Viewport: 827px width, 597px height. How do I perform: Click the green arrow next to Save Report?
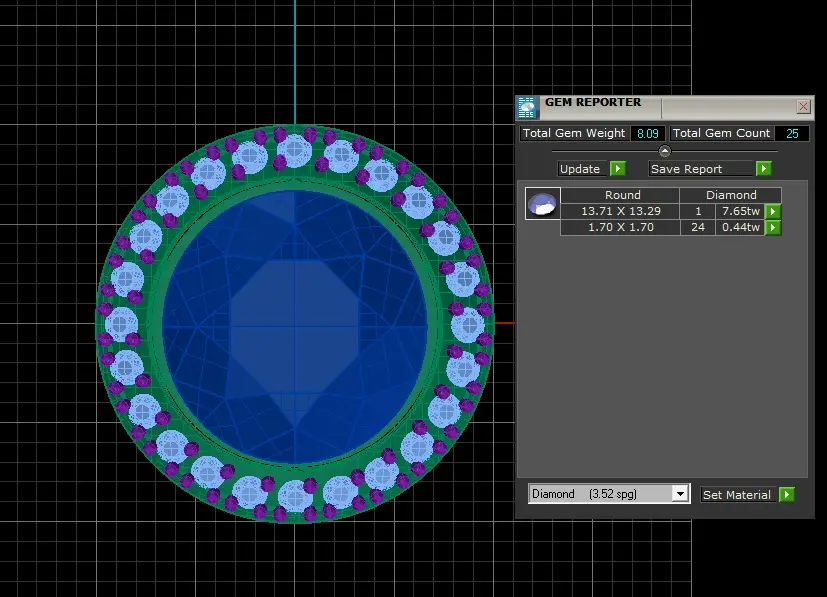(763, 169)
